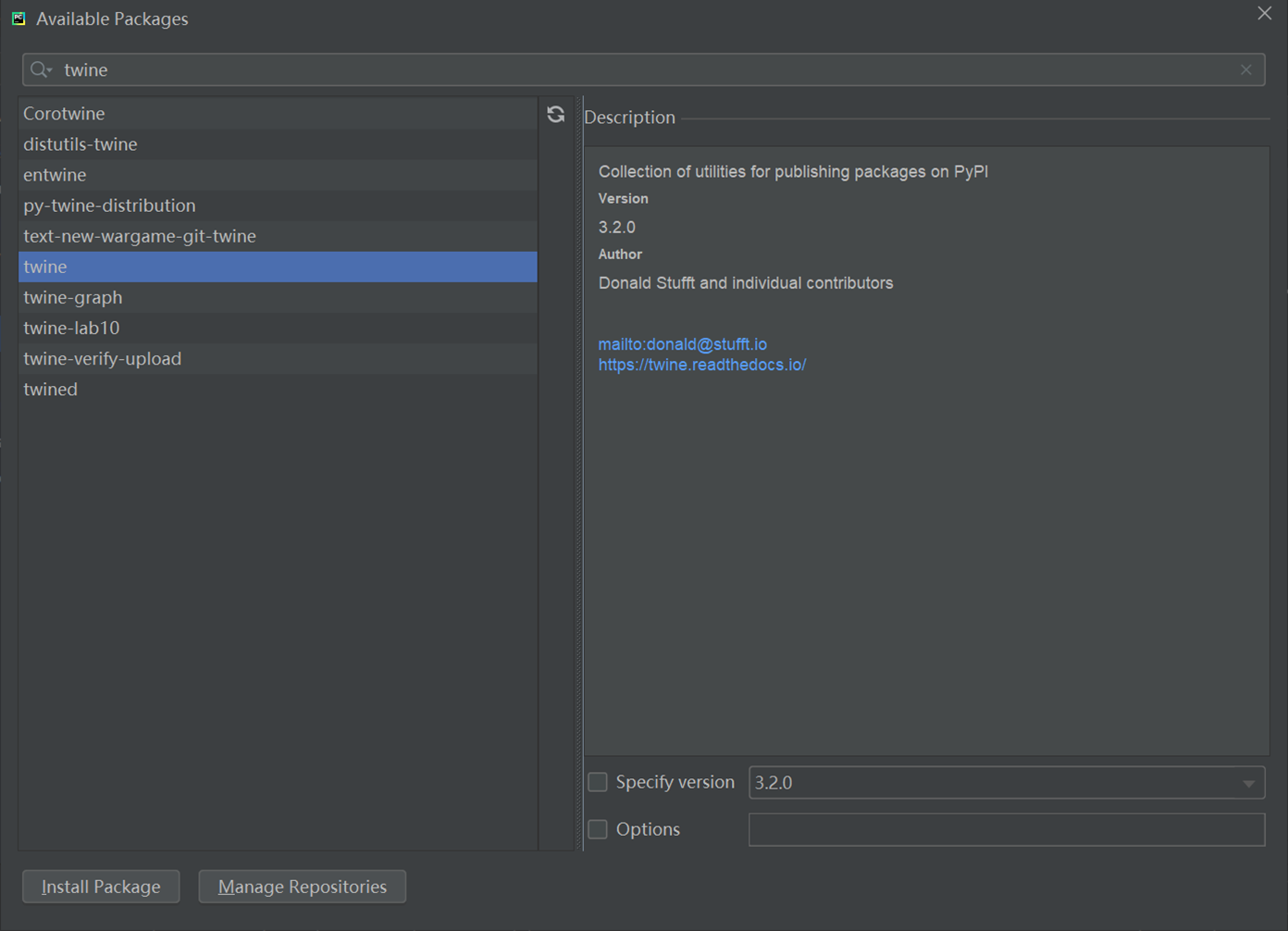This screenshot has width=1288, height=931.
Task: Select the text-new-wargame-git-twine package
Action: point(278,235)
